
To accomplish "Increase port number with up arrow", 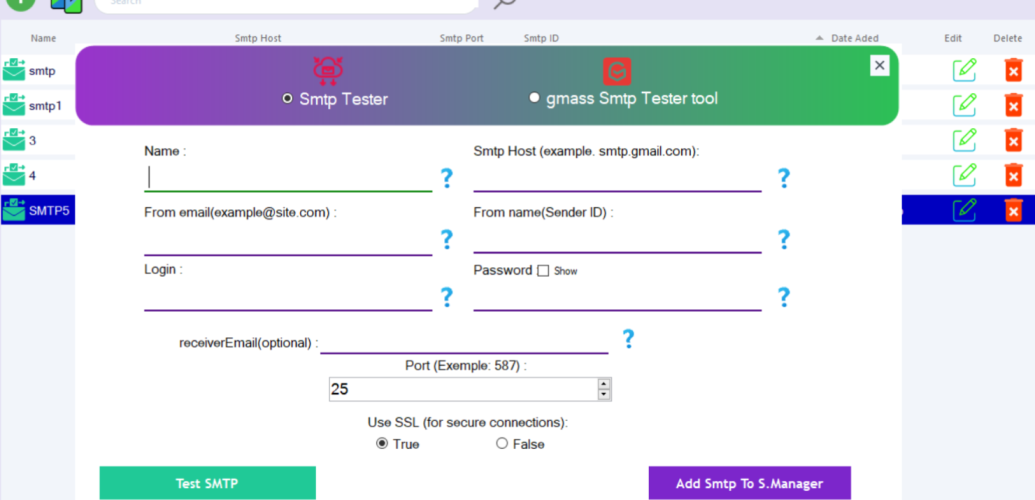I will pos(604,383).
